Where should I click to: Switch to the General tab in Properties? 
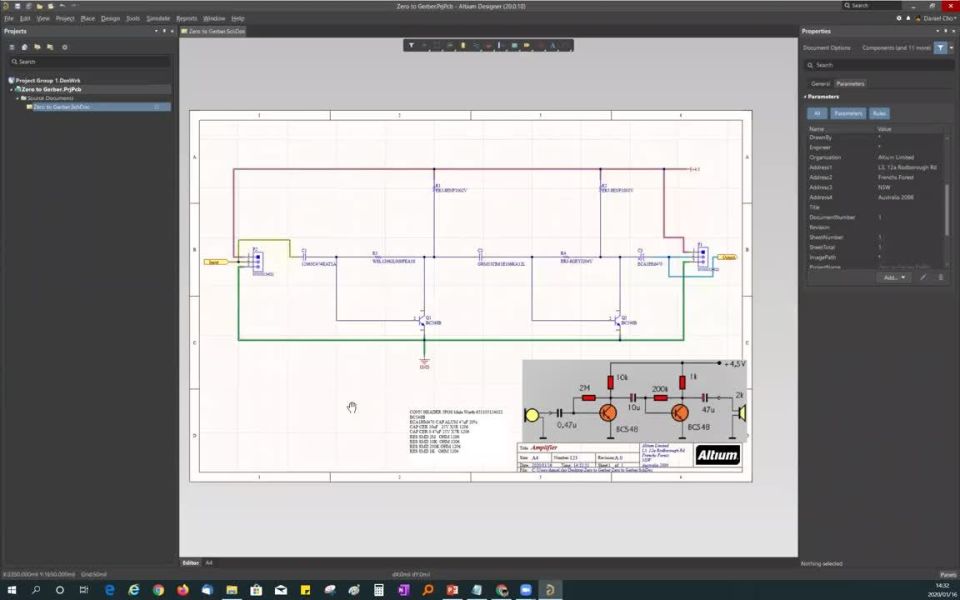click(820, 83)
